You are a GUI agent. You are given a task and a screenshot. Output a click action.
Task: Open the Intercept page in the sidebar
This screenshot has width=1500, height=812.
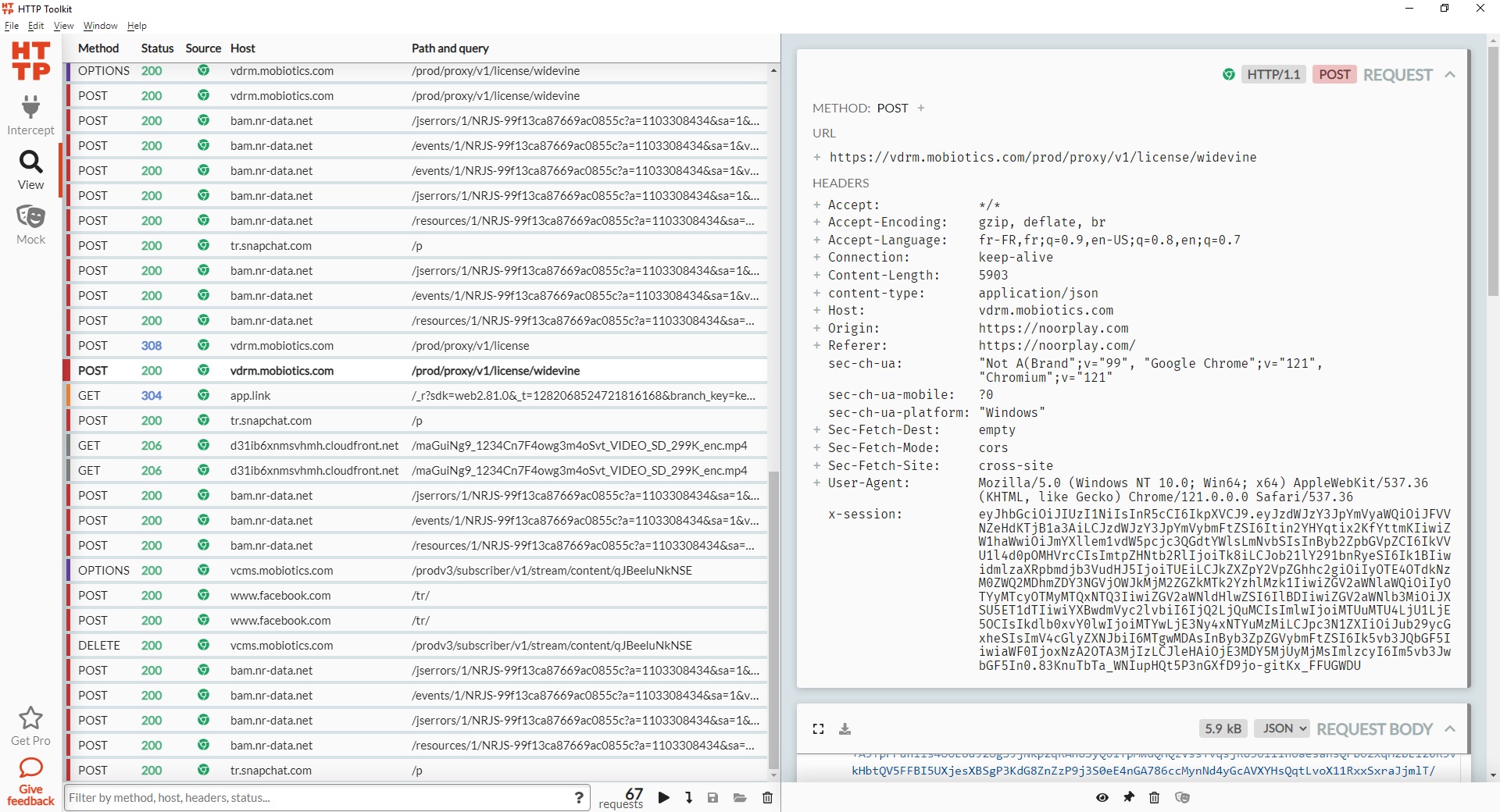(30, 115)
